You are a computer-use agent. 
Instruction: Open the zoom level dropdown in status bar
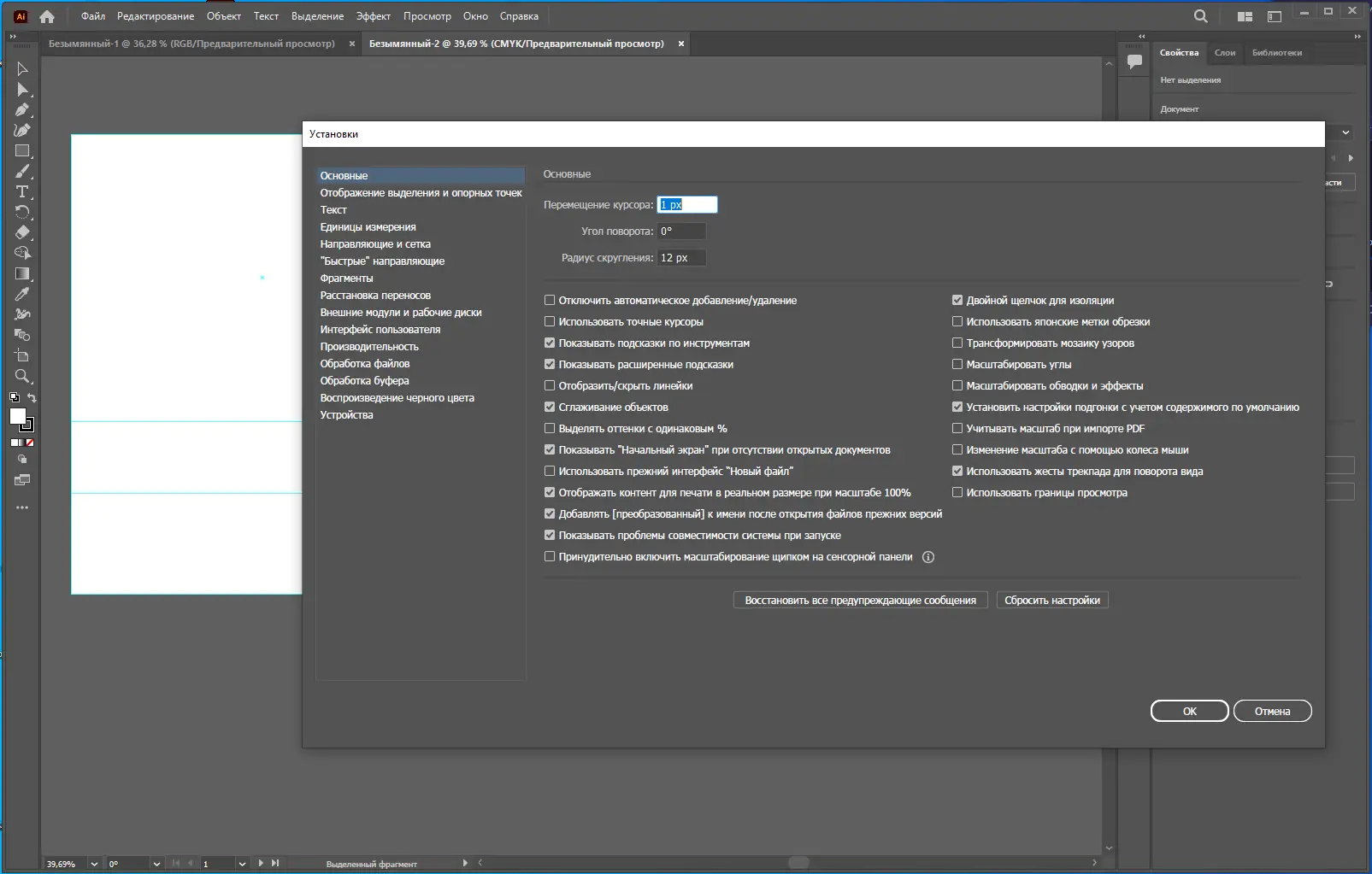click(x=94, y=864)
